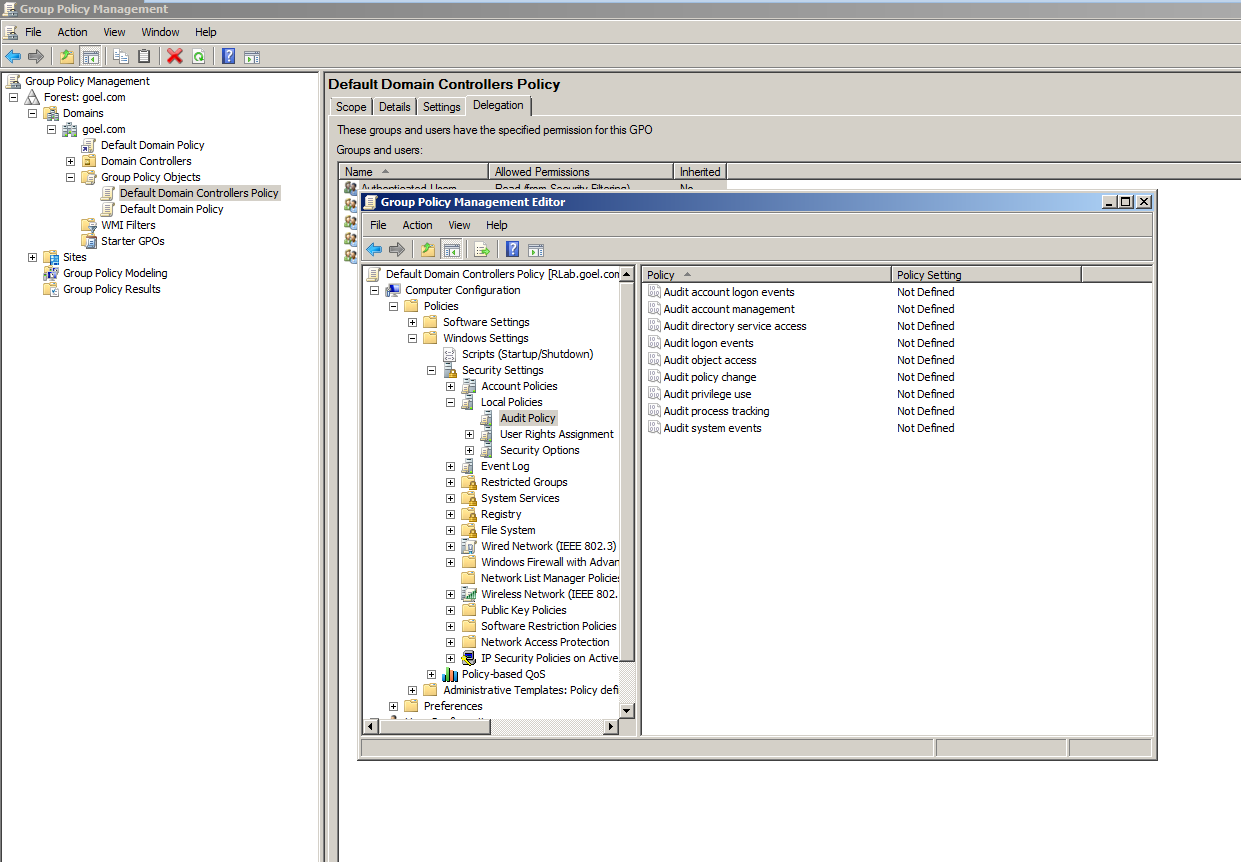Toggle Show/Hide Action Pane in Editor toolbar

pyautogui.click(x=536, y=249)
